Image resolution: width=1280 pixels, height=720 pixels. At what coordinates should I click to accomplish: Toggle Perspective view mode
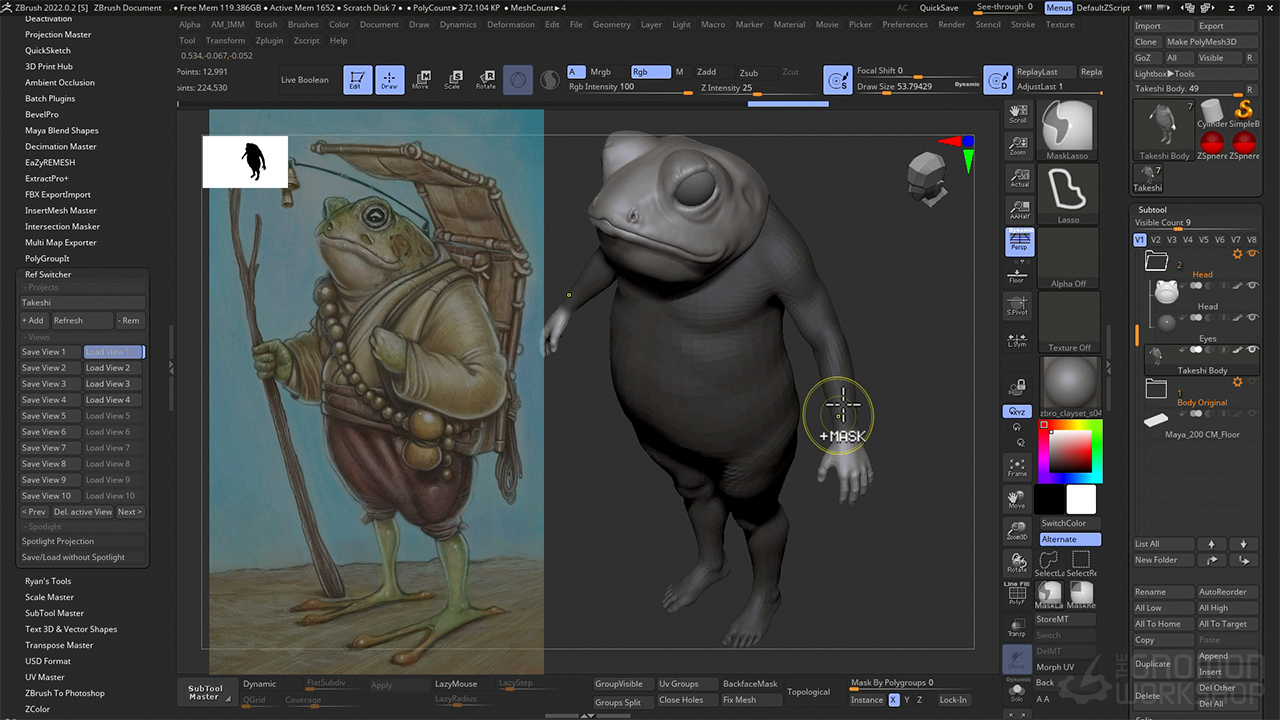click(x=1017, y=241)
